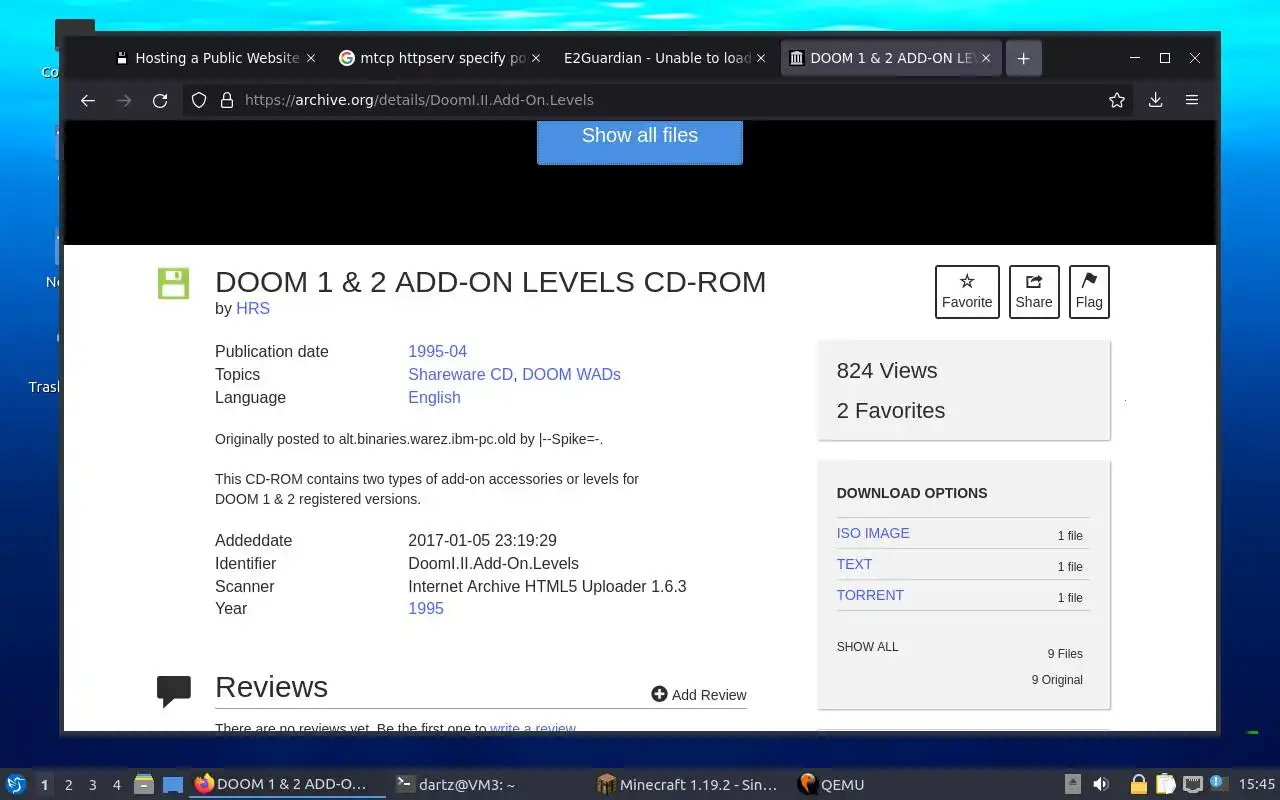Click the write a review link
This screenshot has height=800, width=1280.
[532, 729]
